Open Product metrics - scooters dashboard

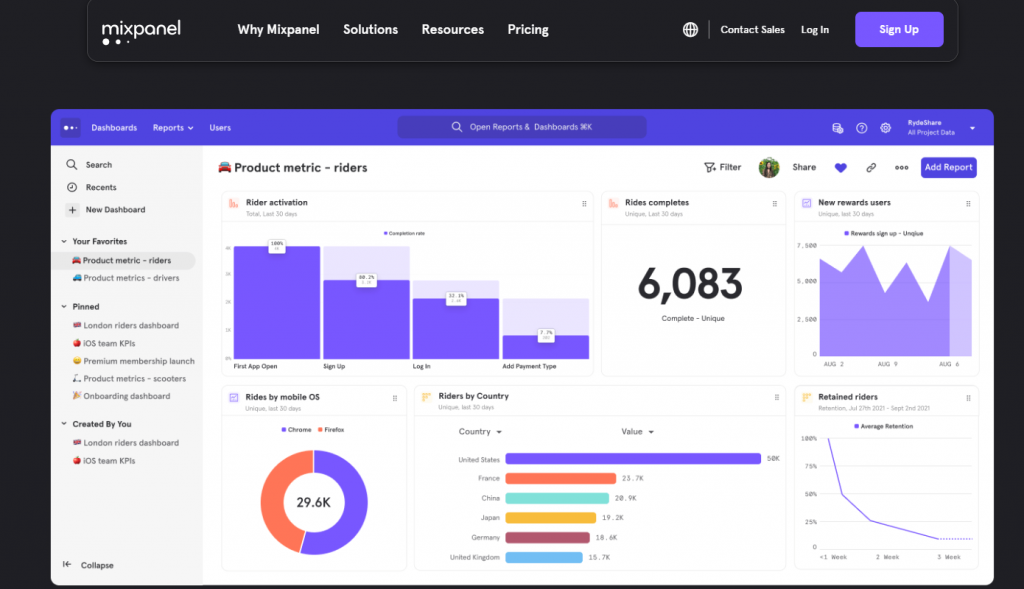point(135,379)
